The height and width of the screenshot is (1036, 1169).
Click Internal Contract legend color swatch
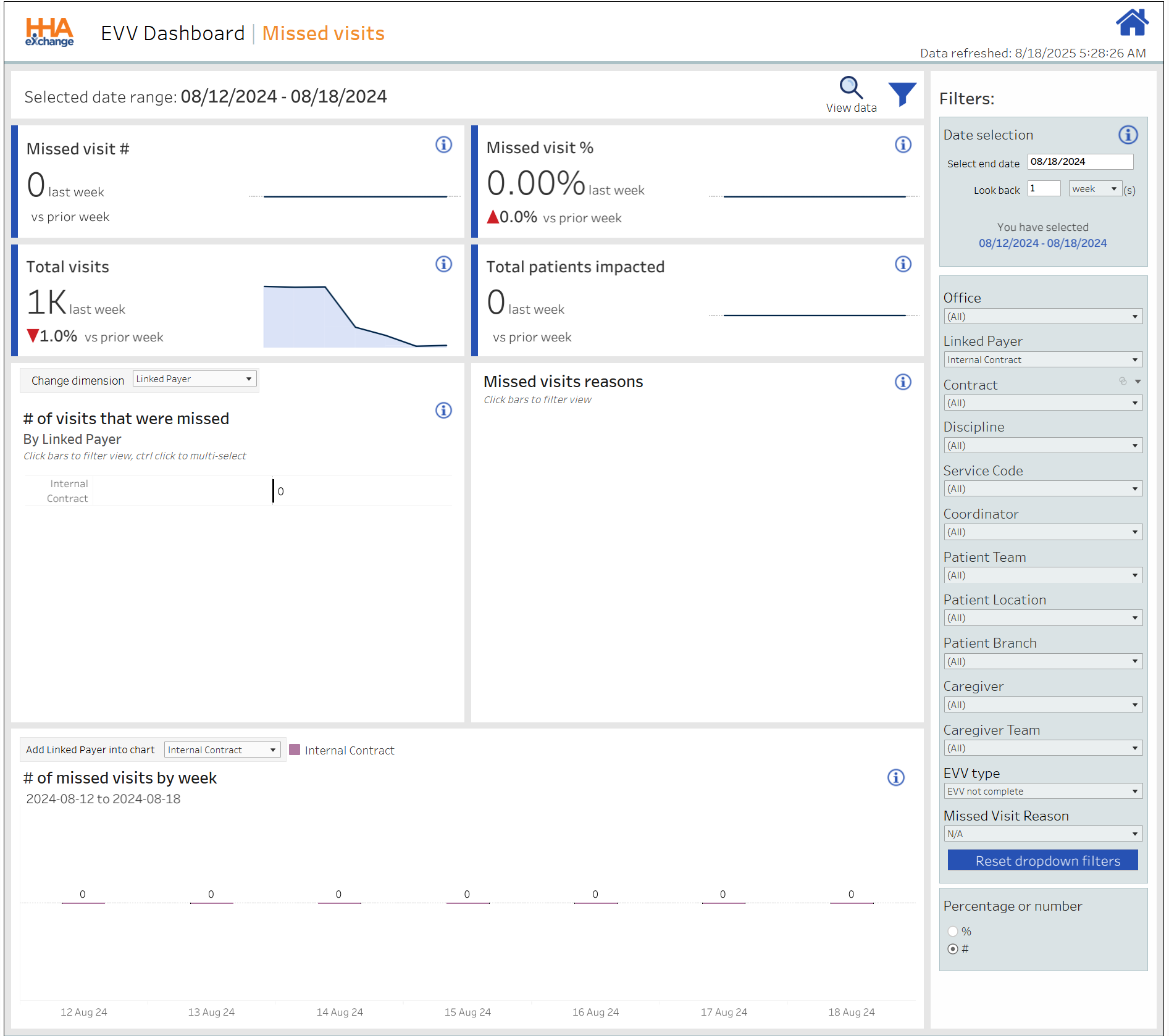pos(295,750)
